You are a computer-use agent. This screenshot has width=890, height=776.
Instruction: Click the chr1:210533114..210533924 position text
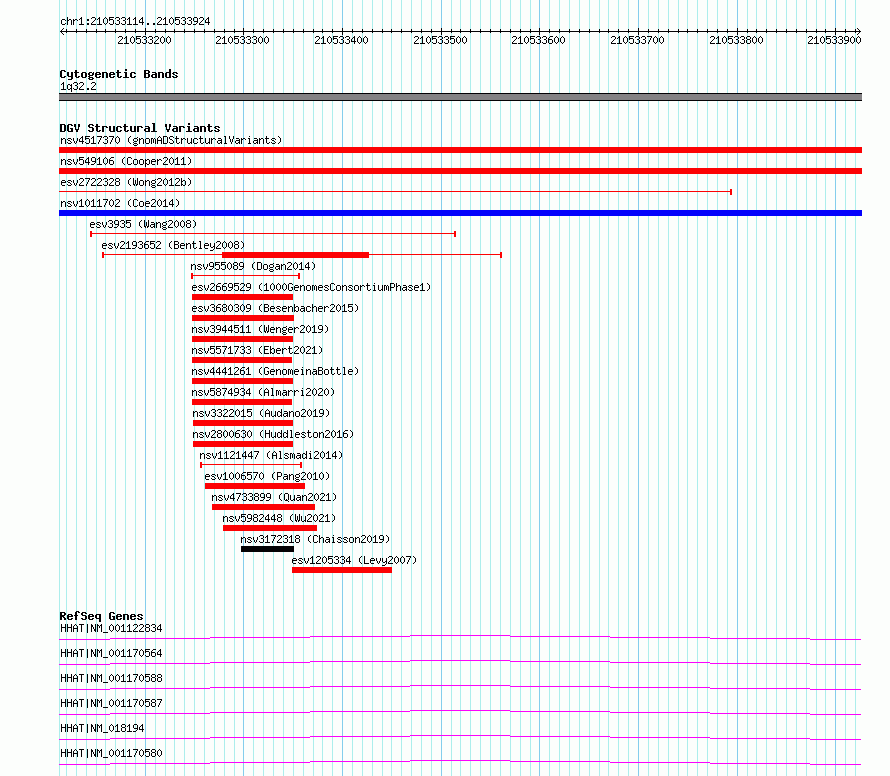(x=135, y=21)
